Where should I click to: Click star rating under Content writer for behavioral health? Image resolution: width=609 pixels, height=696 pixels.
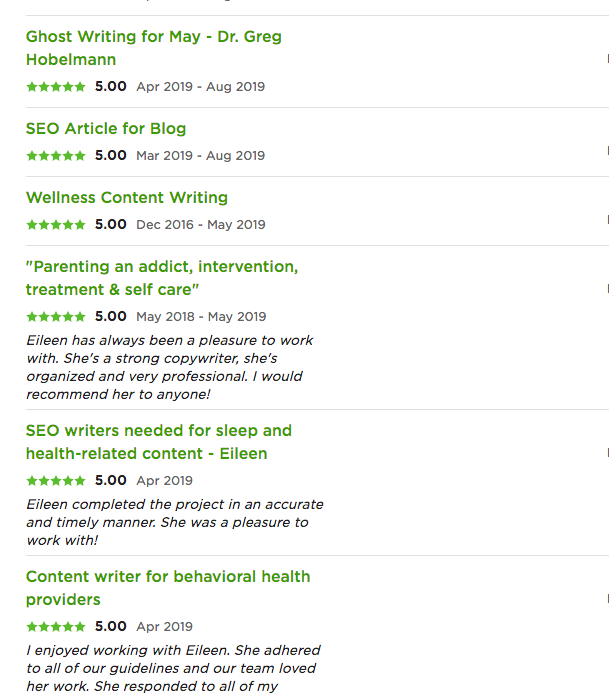[x=56, y=627]
